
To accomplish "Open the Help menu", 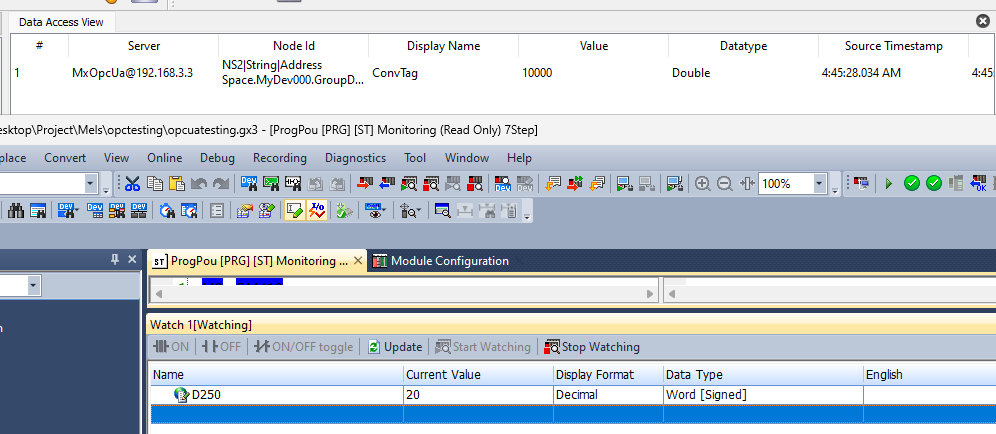I will (x=519, y=158).
